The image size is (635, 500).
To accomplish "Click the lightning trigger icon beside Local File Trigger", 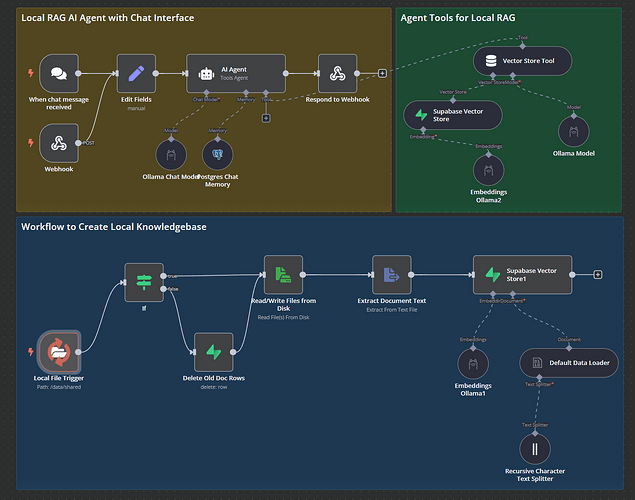I will (x=31, y=351).
